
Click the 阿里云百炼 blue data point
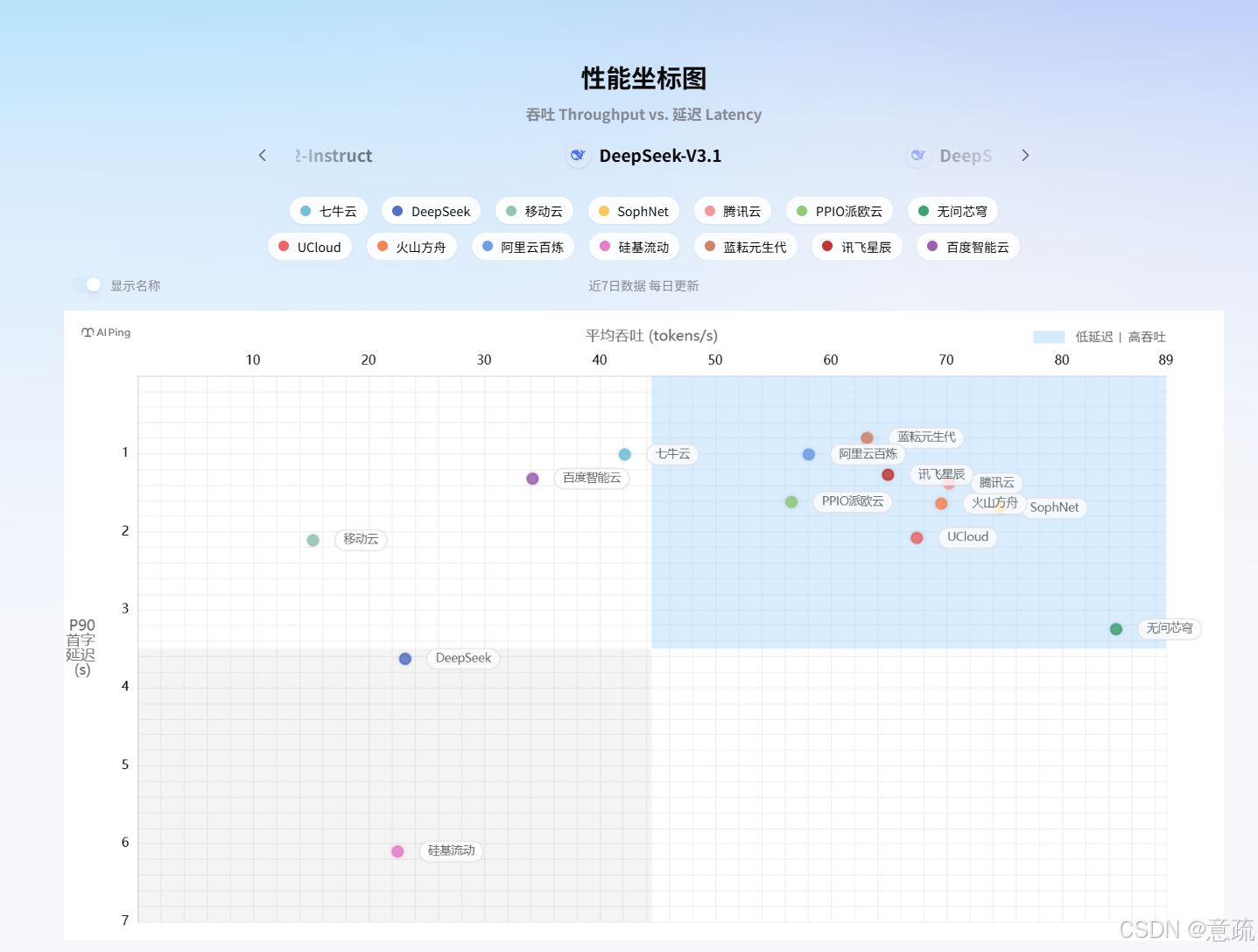pyautogui.click(x=808, y=454)
